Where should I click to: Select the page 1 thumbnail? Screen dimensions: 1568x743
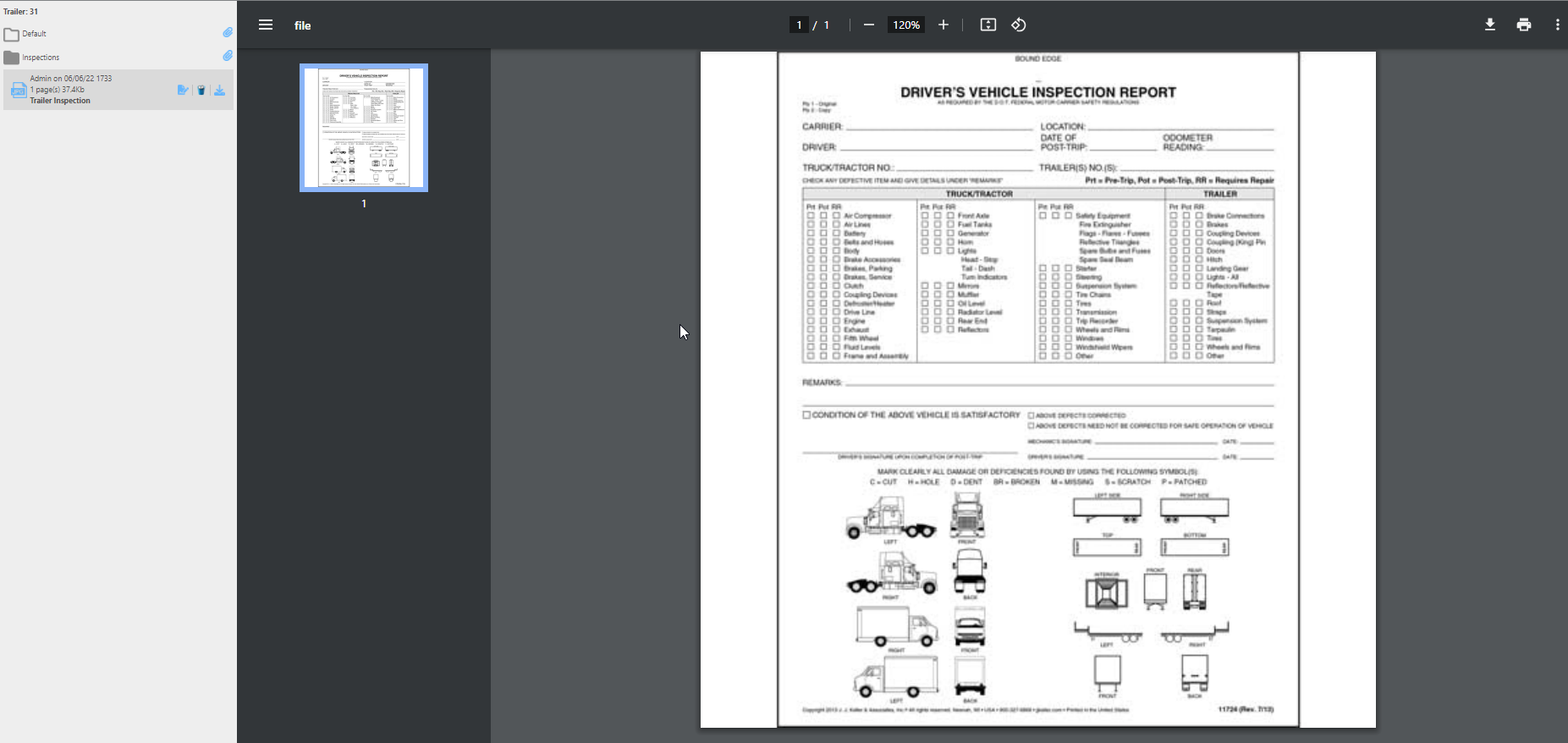364,128
